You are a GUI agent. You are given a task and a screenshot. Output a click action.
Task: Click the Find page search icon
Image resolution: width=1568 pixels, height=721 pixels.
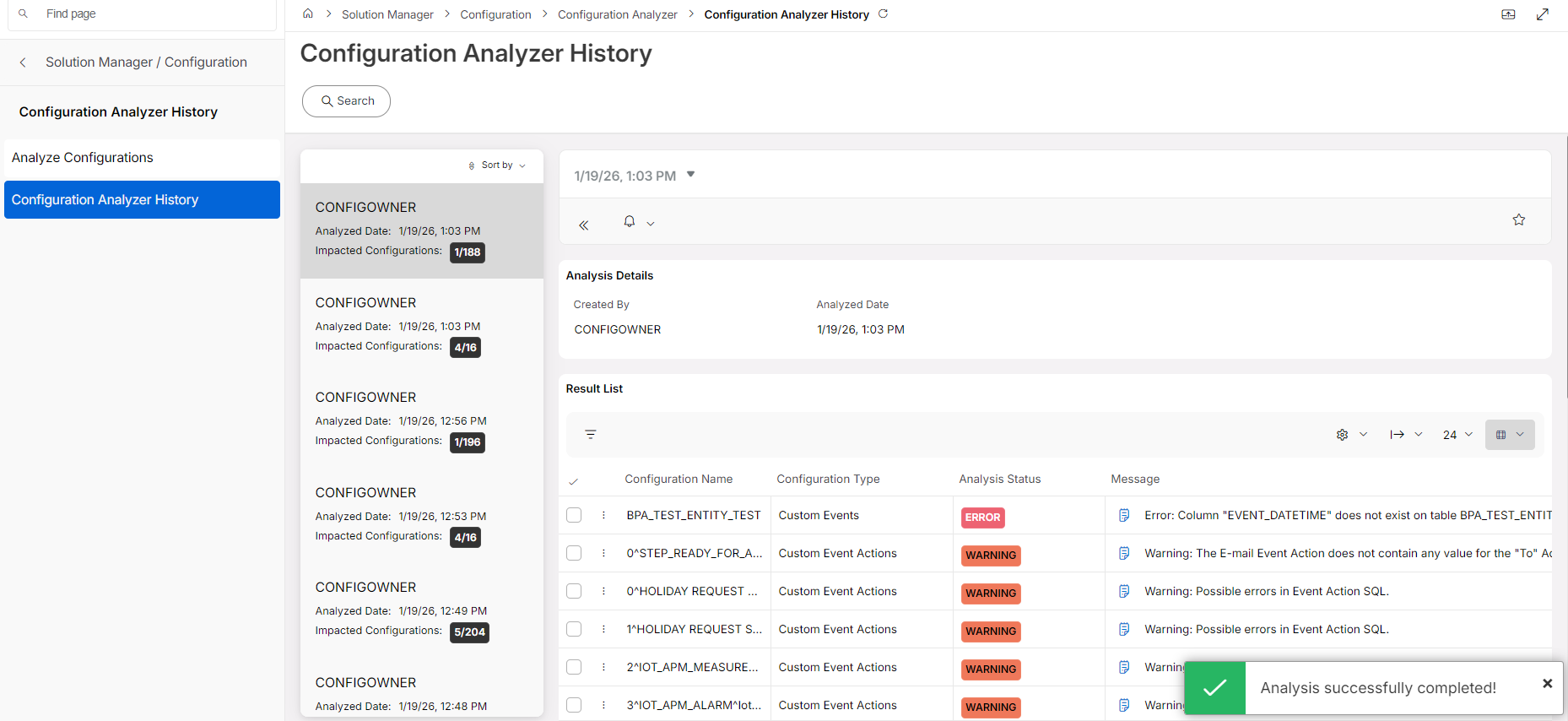[23, 14]
